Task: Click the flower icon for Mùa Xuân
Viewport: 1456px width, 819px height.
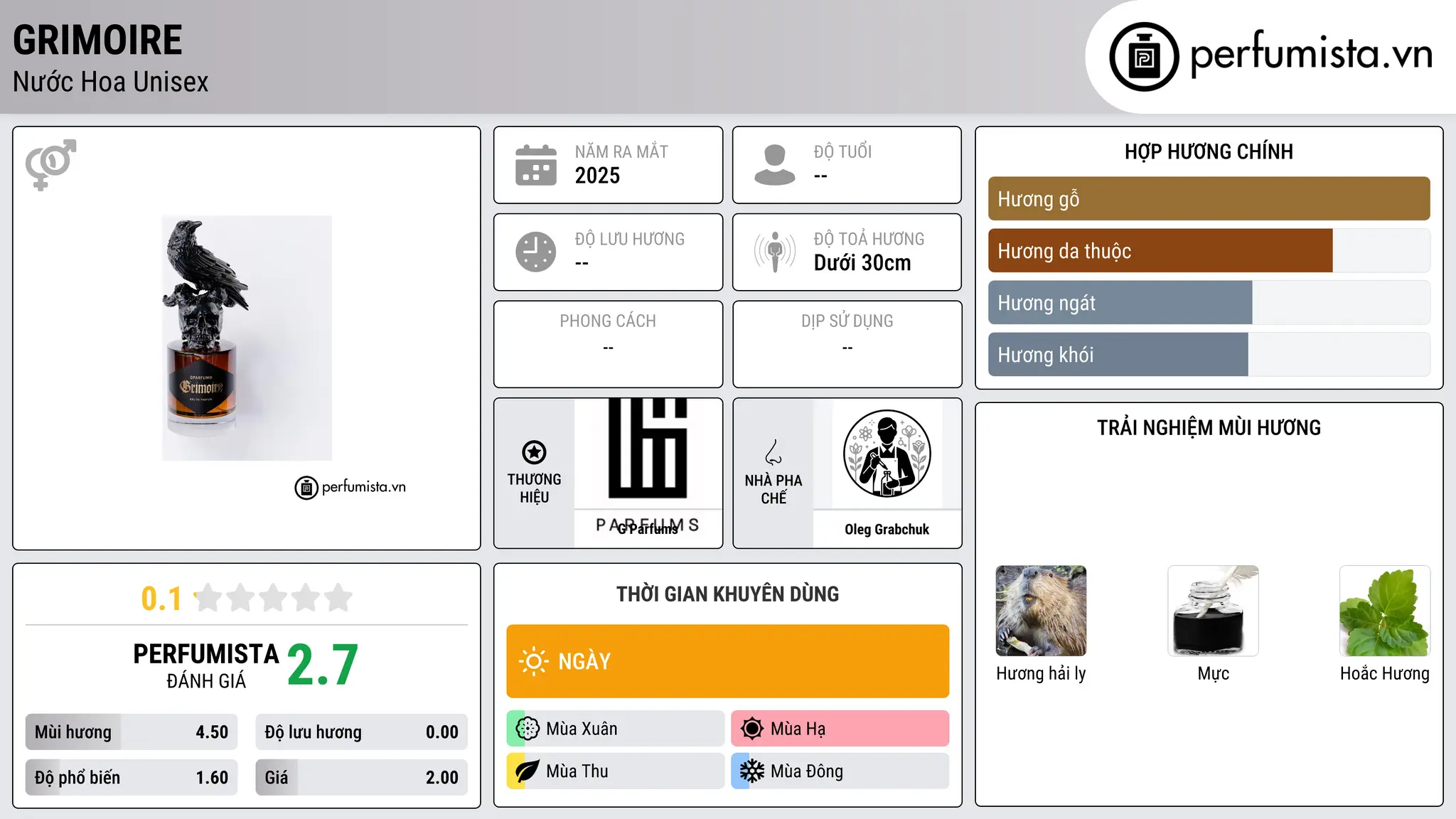Action: pyautogui.click(x=528, y=729)
